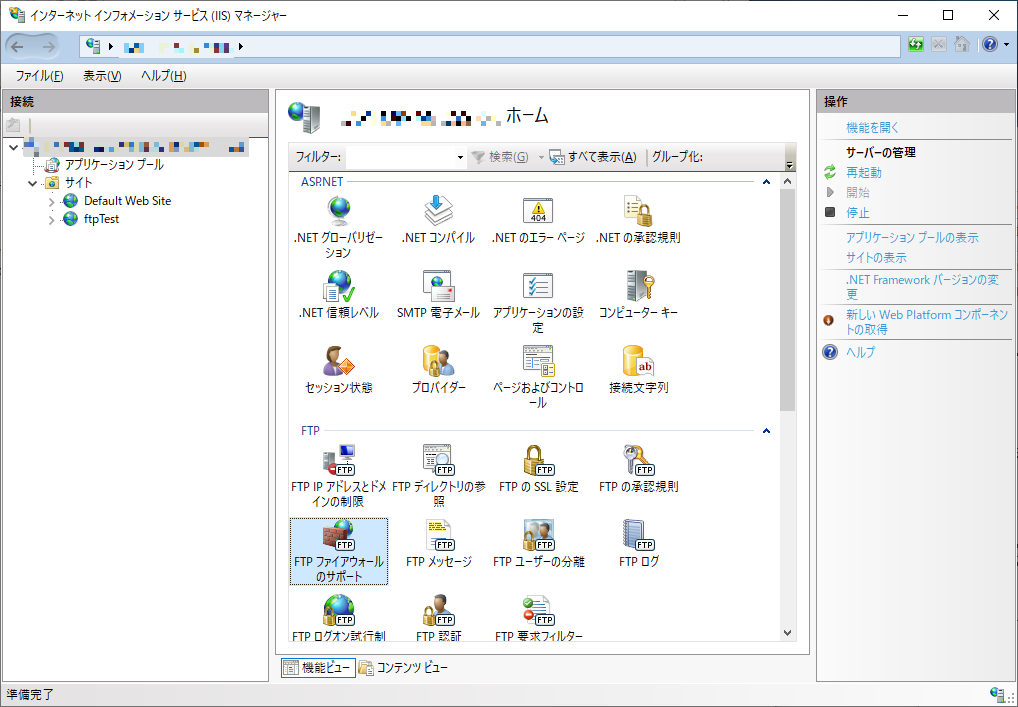Click 停止 server action
The width and height of the screenshot is (1018, 707).
coord(857,213)
